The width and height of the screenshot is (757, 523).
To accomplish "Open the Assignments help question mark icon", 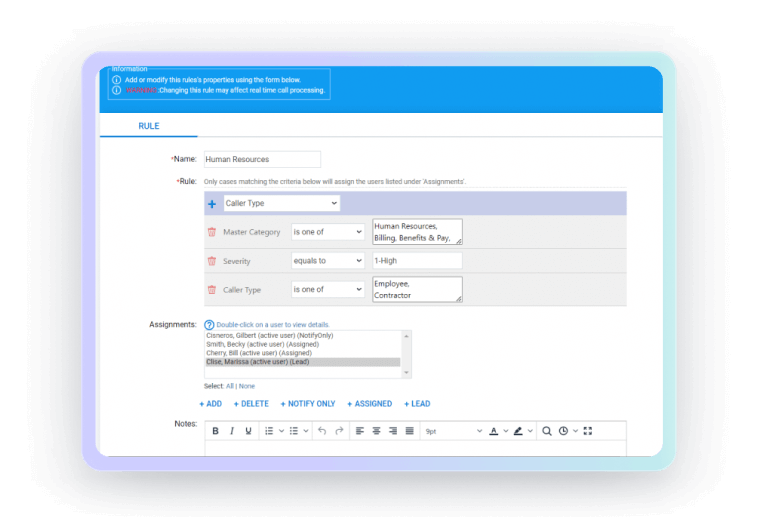I will point(209,325).
